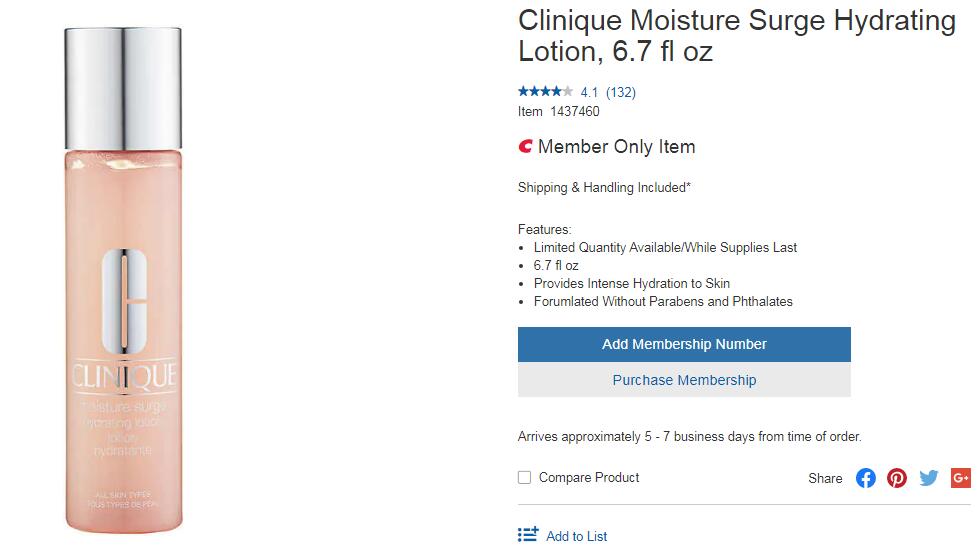Click the product title heading
980x549 pixels.
tap(736, 36)
